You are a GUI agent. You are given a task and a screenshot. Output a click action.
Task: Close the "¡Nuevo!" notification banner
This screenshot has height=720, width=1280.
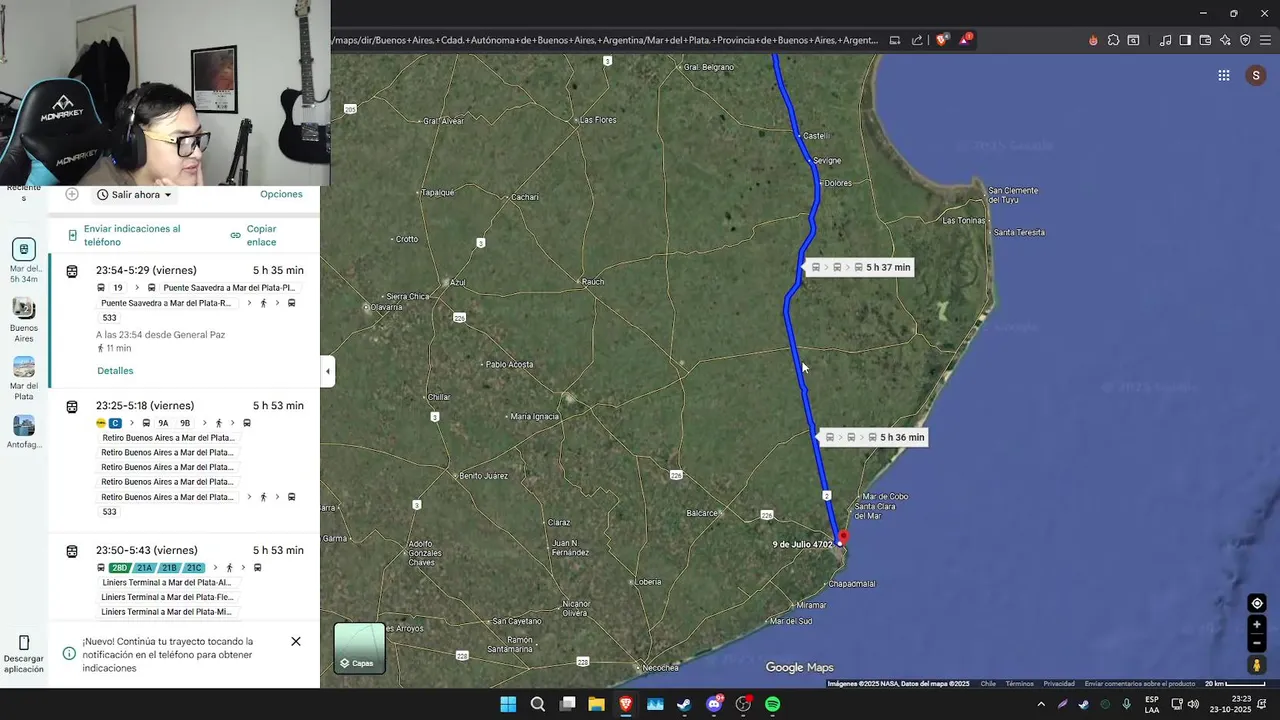pos(296,641)
